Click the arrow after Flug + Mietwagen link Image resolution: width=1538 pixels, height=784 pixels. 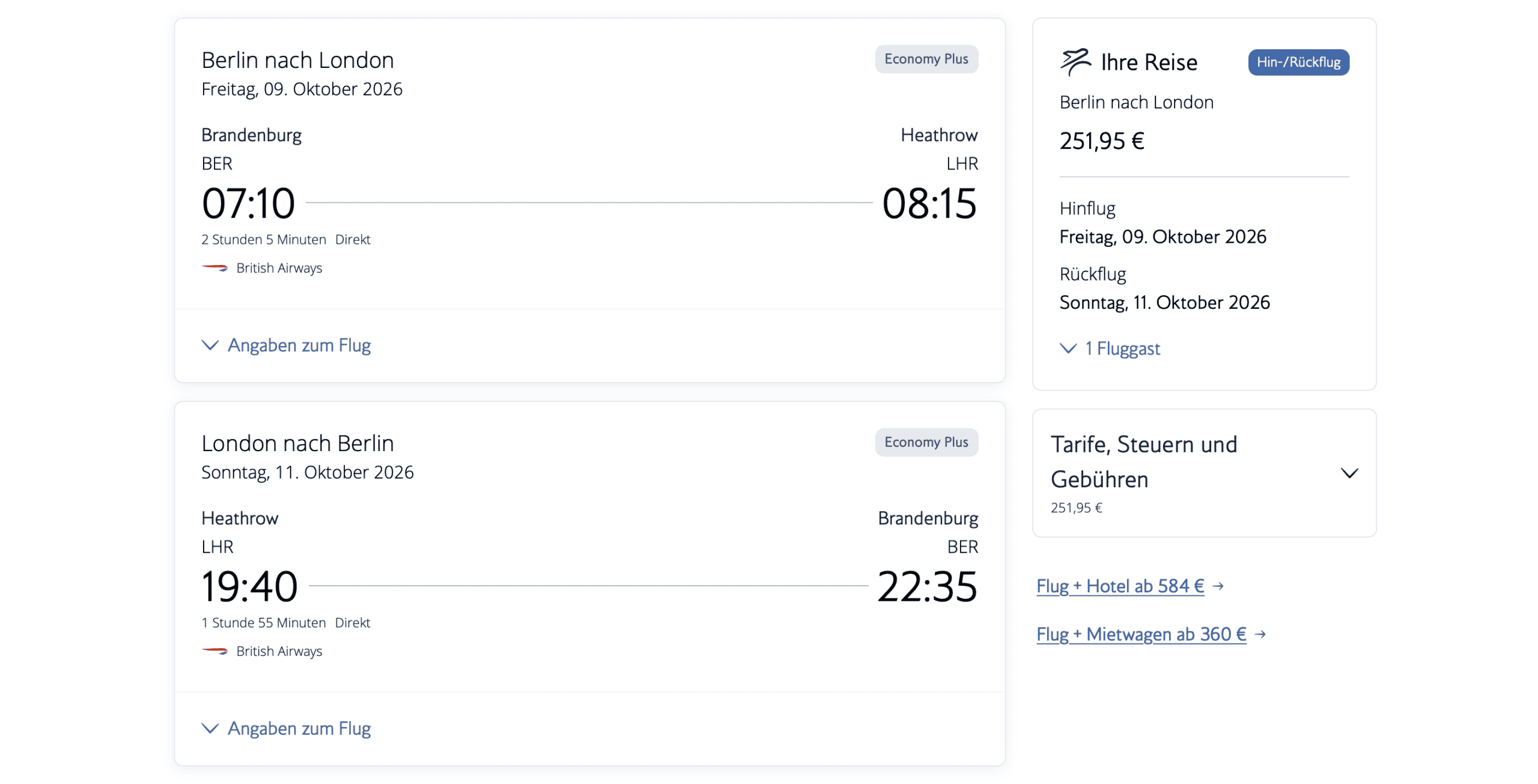pos(1261,634)
